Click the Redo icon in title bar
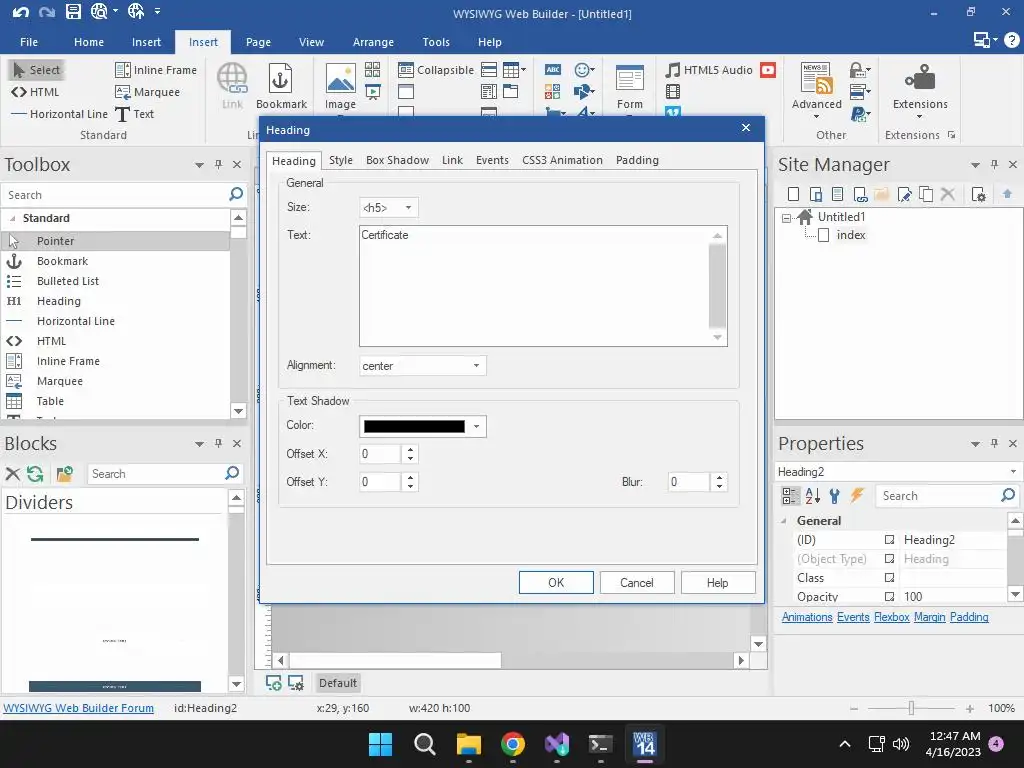This screenshot has width=1024, height=768. (46, 11)
